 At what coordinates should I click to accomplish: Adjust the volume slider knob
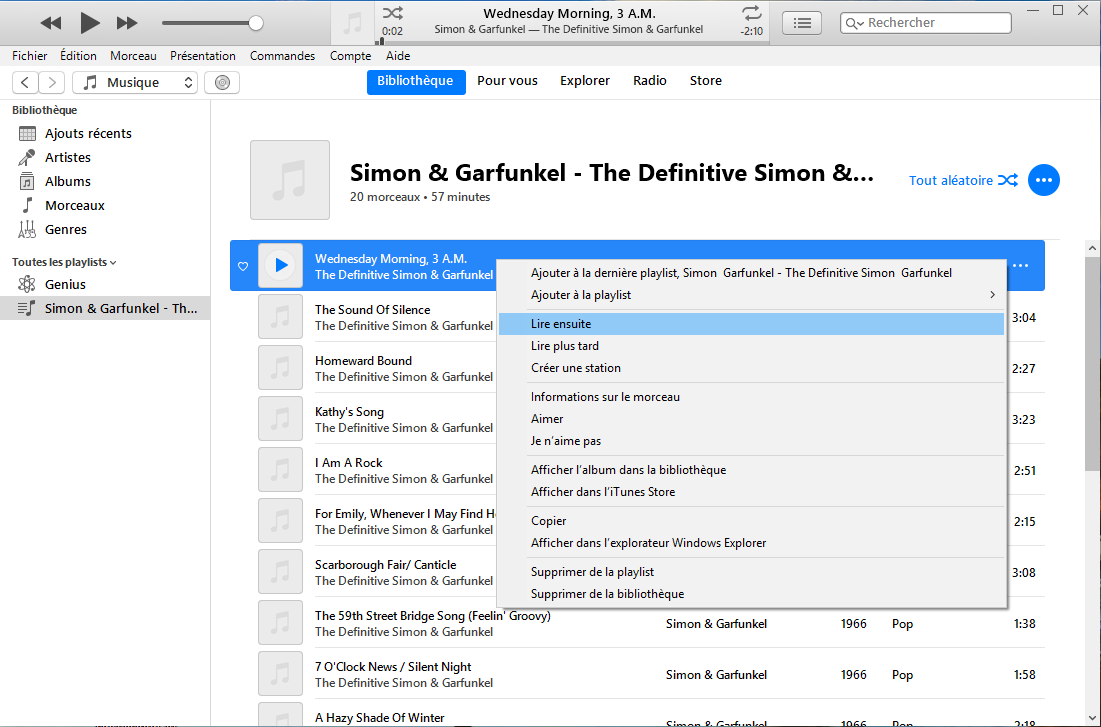(x=256, y=23)
